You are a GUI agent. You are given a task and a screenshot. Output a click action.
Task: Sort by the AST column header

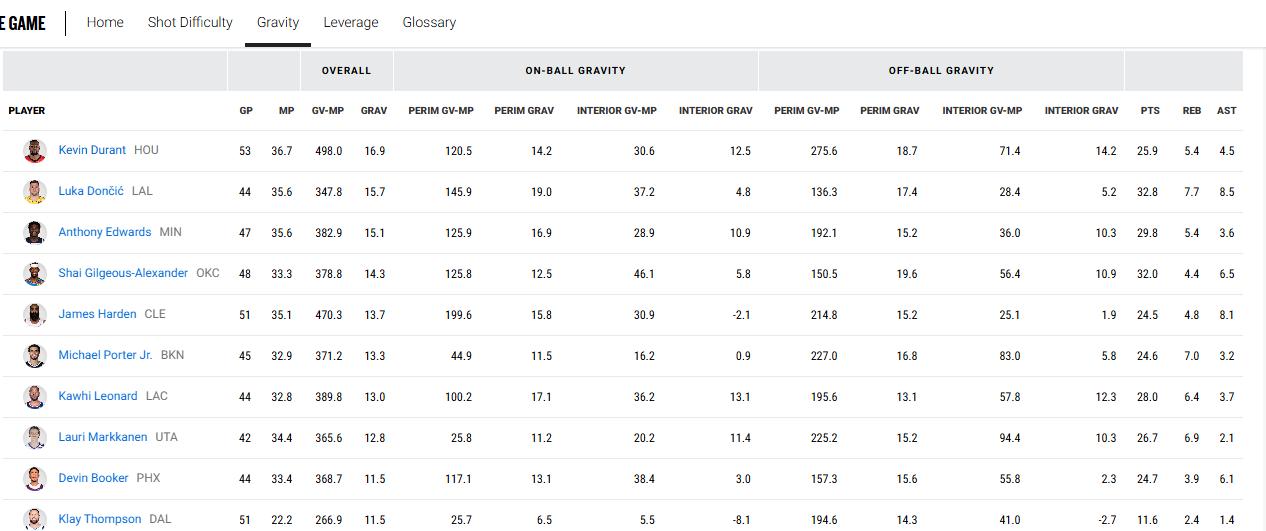click(x=1226, y=111)
